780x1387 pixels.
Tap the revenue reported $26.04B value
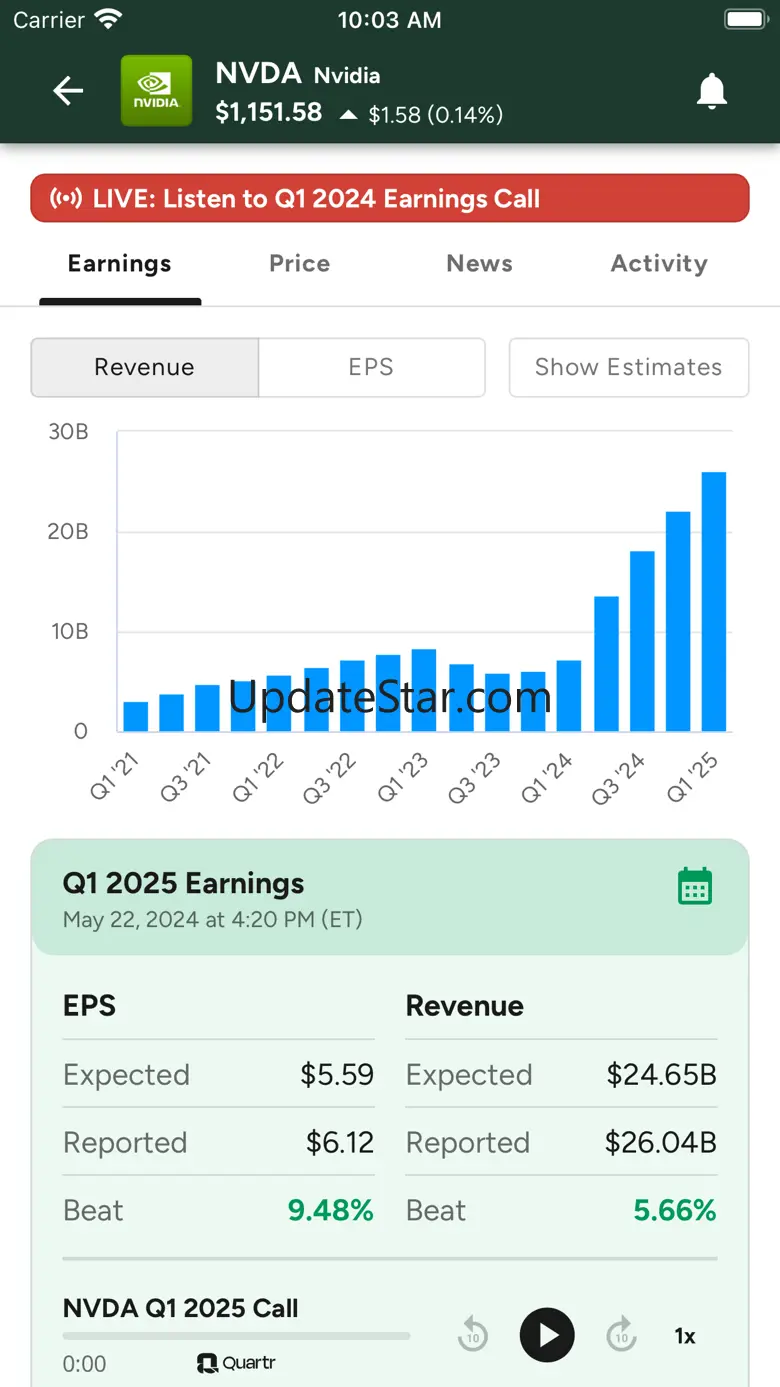[x=661, y=1142]
